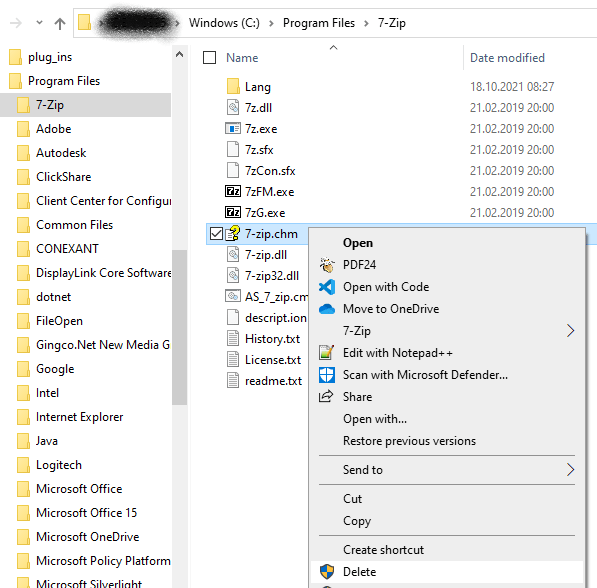The width and height of the screenshot is (597, 588).
Task: Go up one folder level arrow
Action: [x=60, y=24]
